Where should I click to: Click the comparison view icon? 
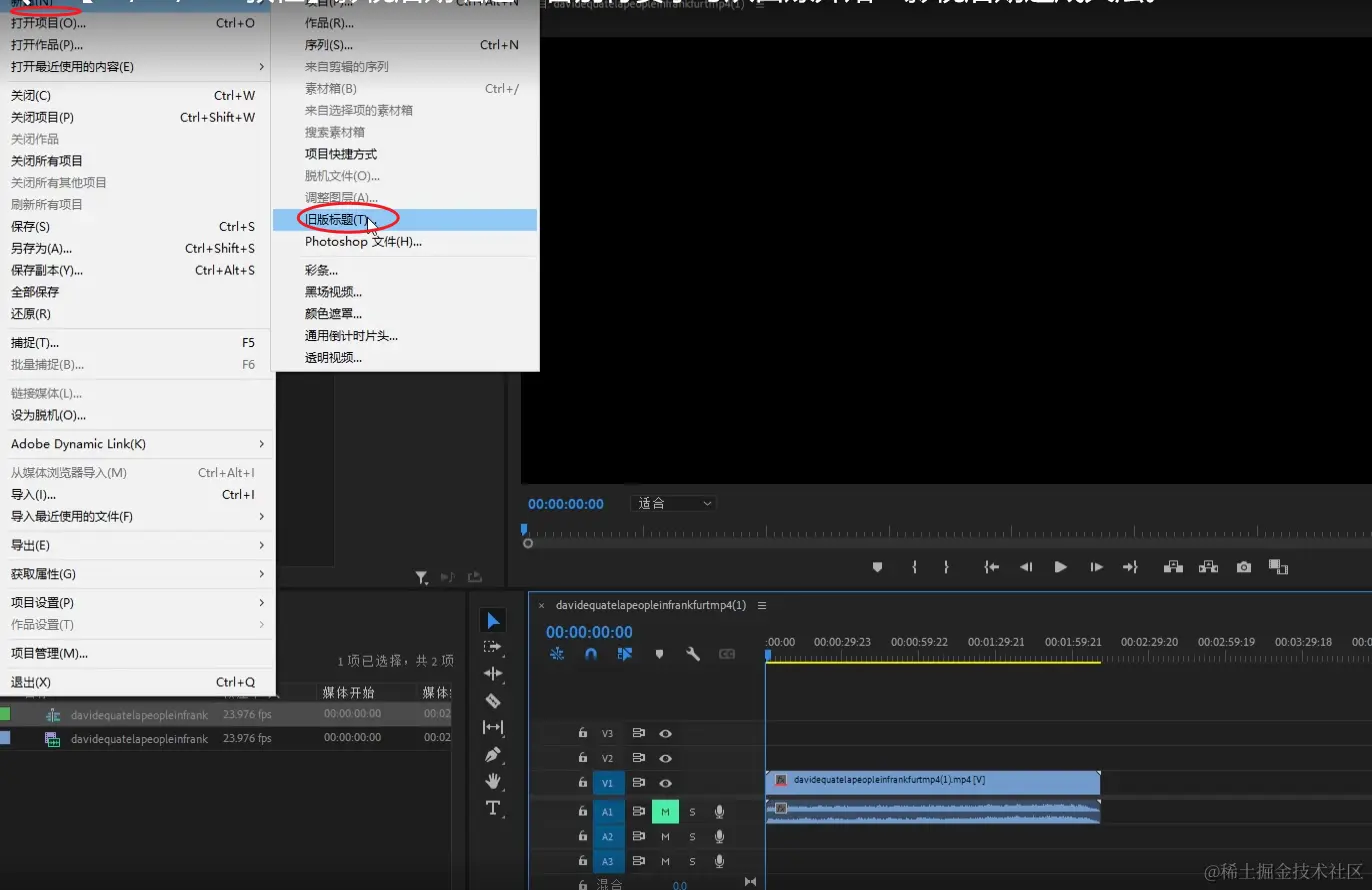1278,567
